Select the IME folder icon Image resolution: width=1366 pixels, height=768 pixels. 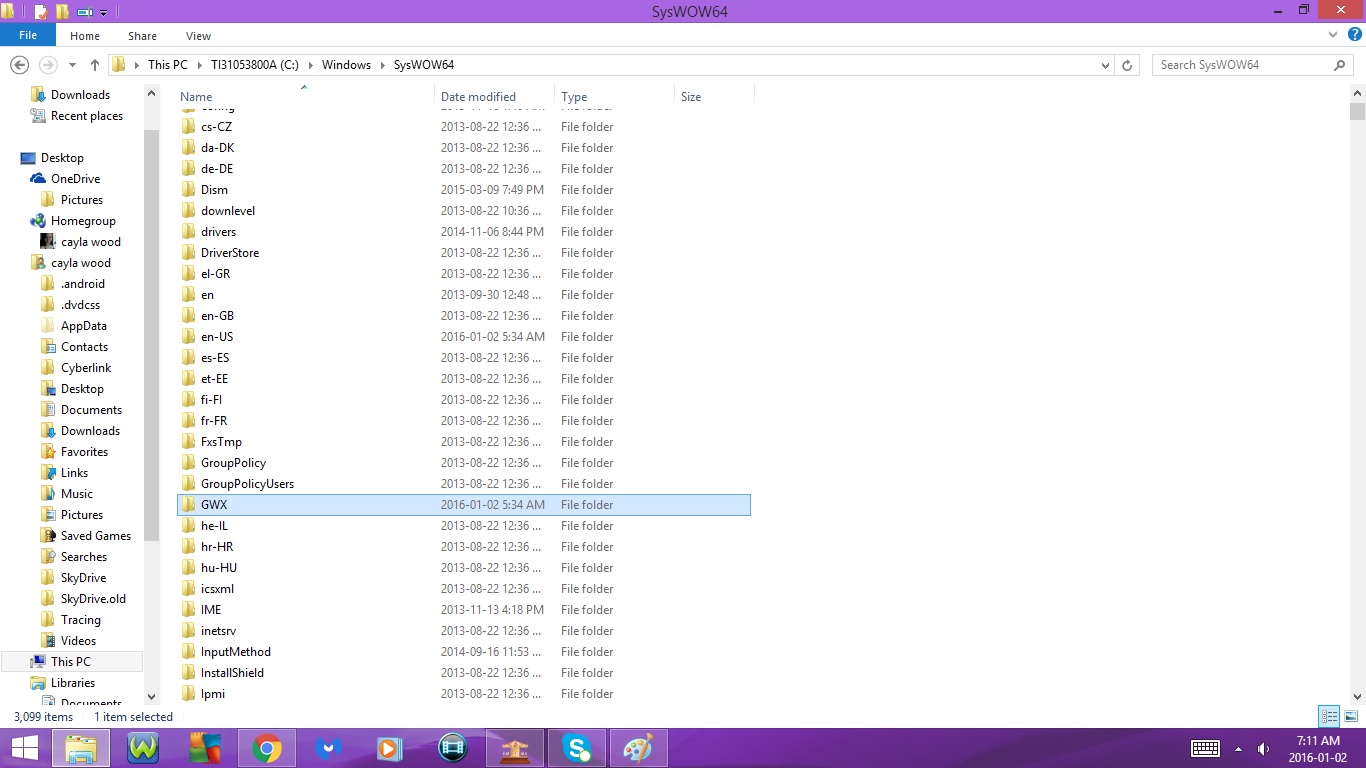(x=189, y=610)
